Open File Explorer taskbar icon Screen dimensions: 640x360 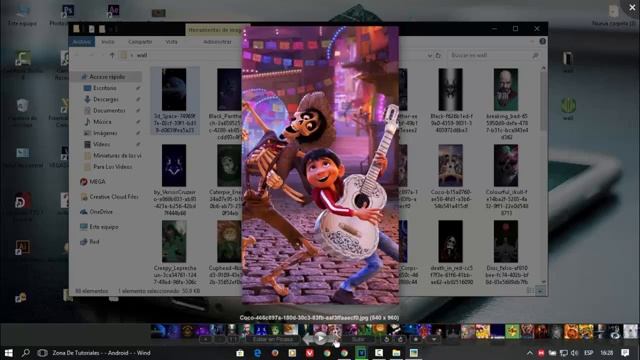tap(396, 353)
